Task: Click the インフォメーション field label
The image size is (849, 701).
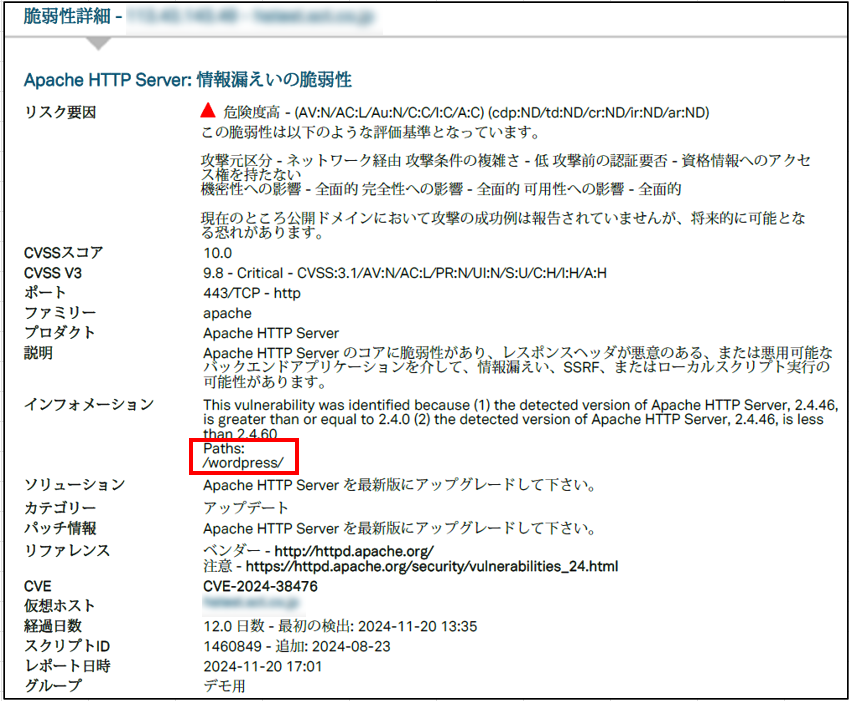Action: pos(89,405)
